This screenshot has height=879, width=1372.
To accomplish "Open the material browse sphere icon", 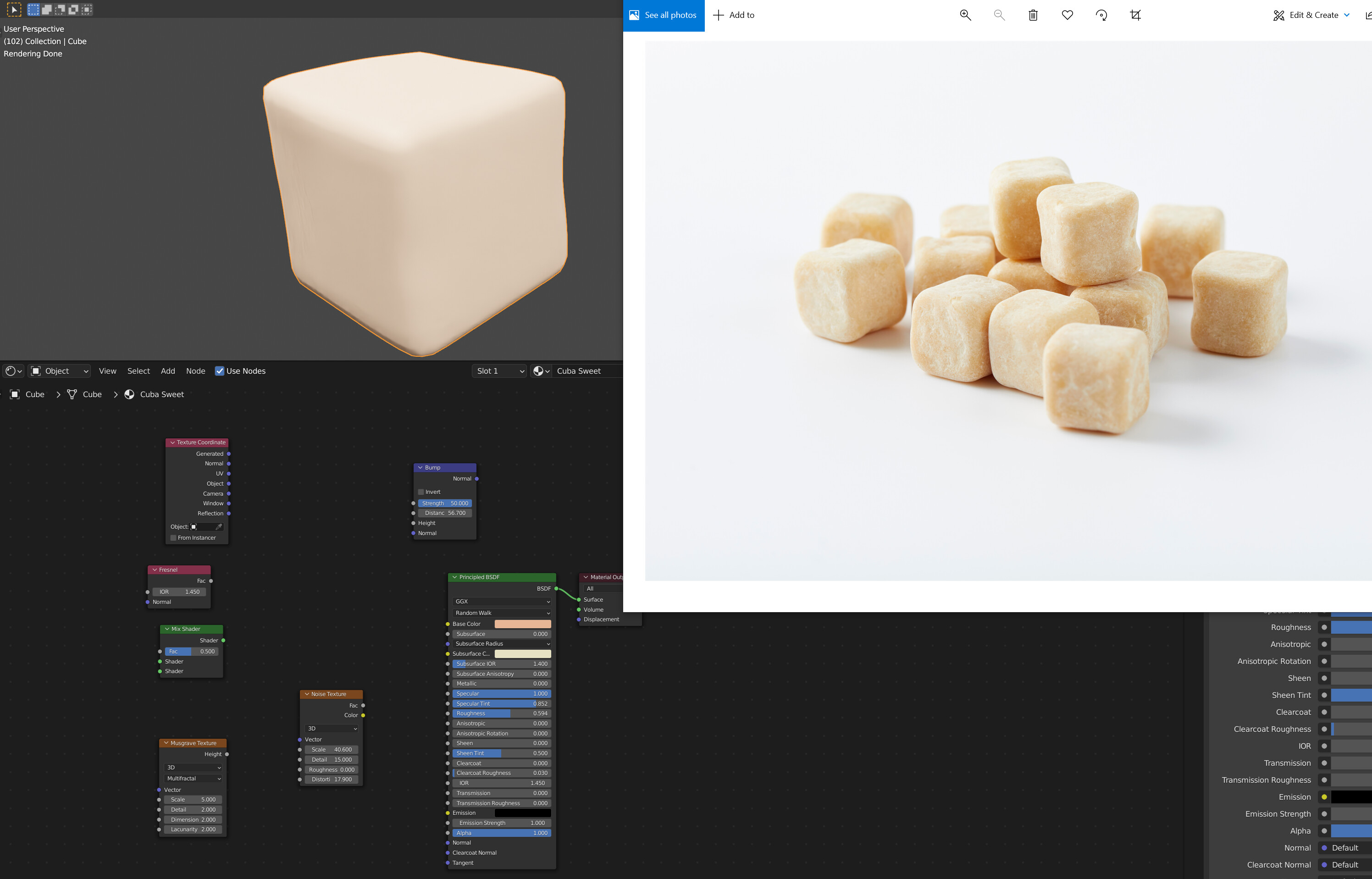I will click(x=541, y=371).
